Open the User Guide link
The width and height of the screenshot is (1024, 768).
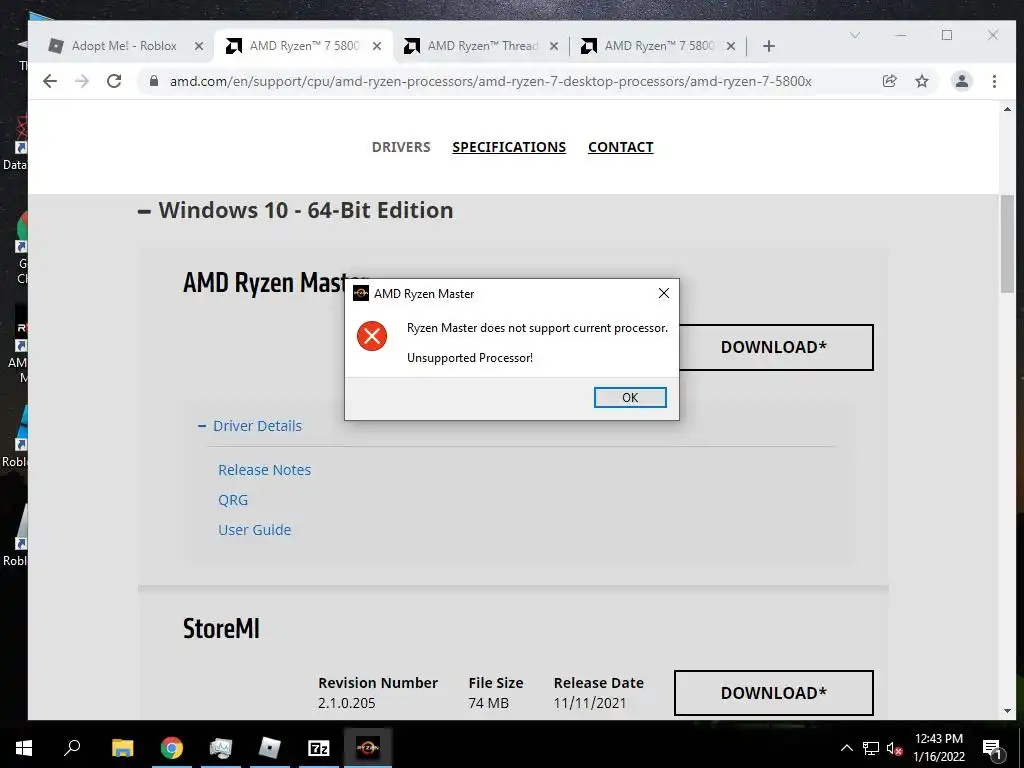pyautogui.click(x=255, y=530)
